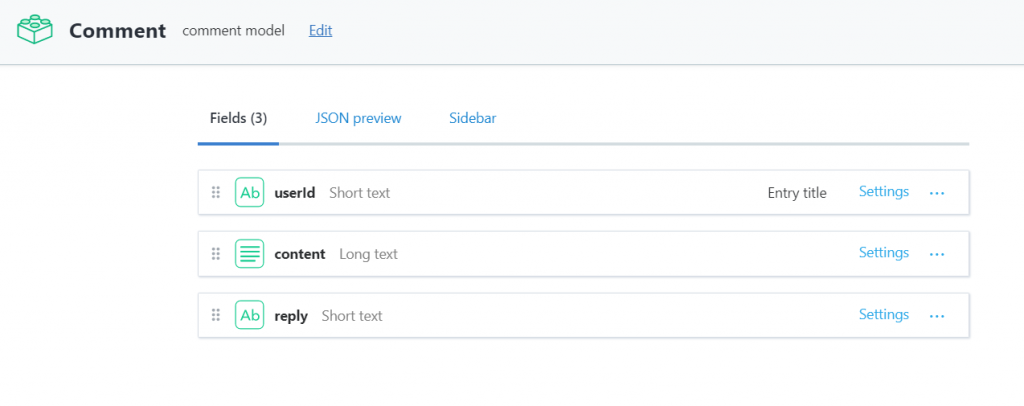Select the userId field name
Viewport: 1024px width, 406px height.
click(295, 192)
